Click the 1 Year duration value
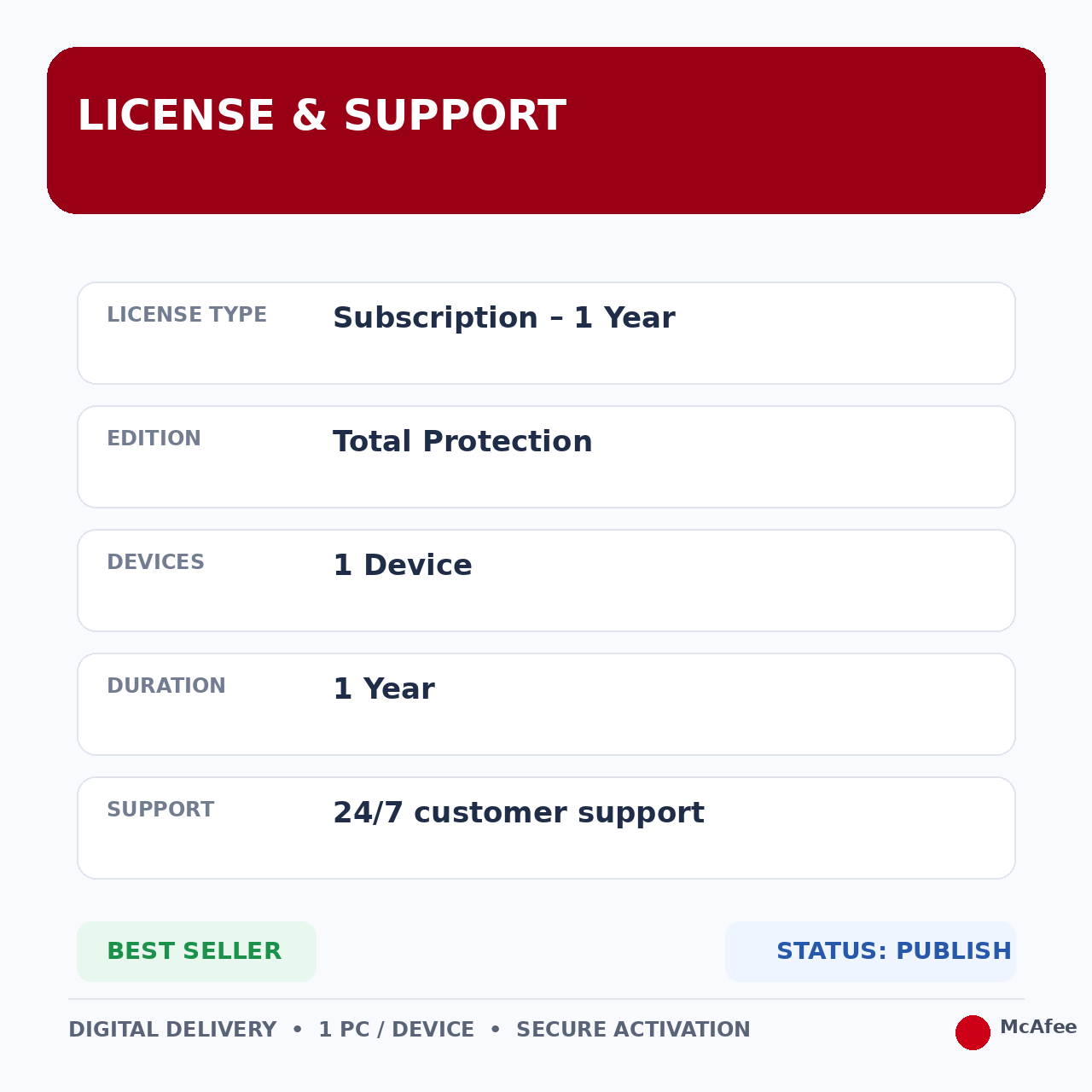The height and width of the screenshot is (1092, 1092). coord(384,689)
